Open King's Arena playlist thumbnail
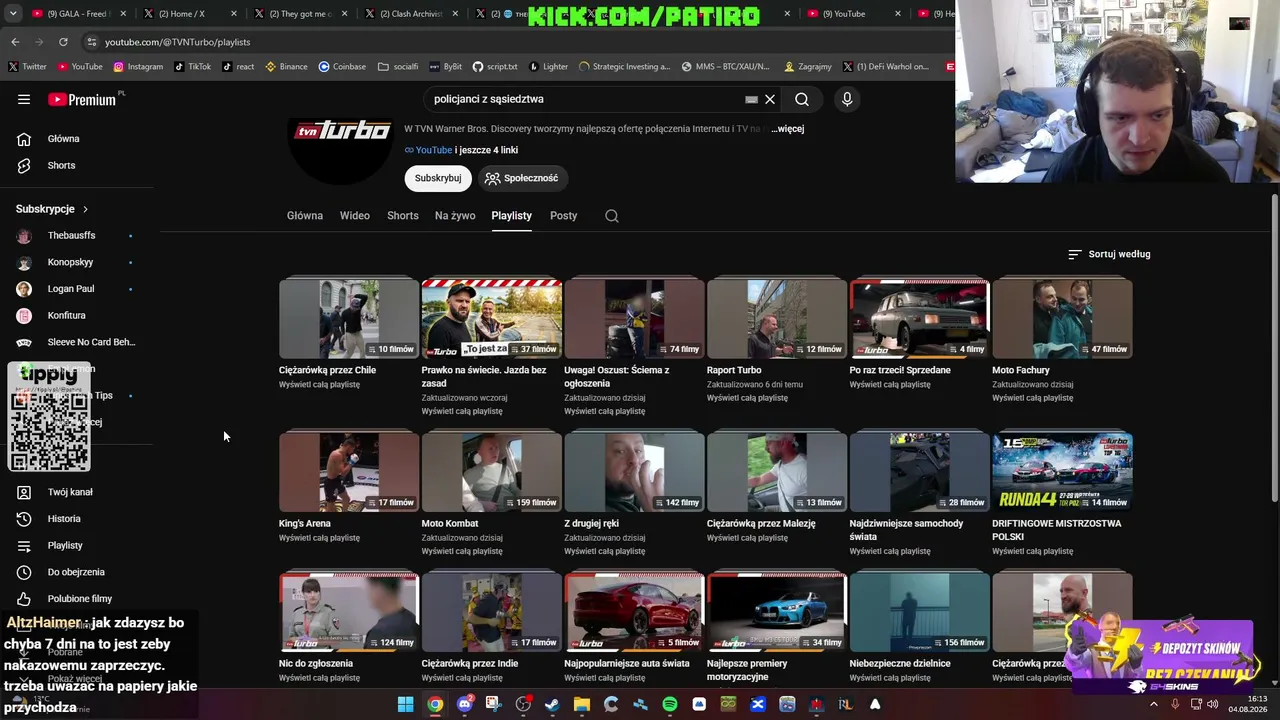 [x=349, y=472]
